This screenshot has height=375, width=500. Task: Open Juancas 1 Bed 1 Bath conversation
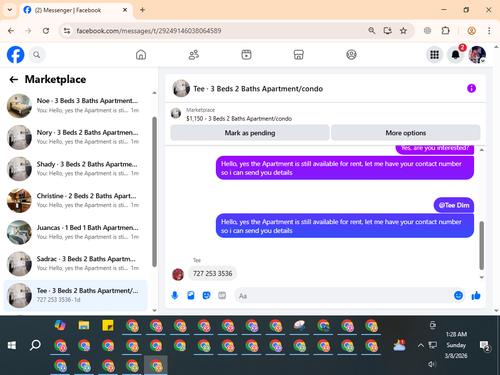tap(75, 232)
